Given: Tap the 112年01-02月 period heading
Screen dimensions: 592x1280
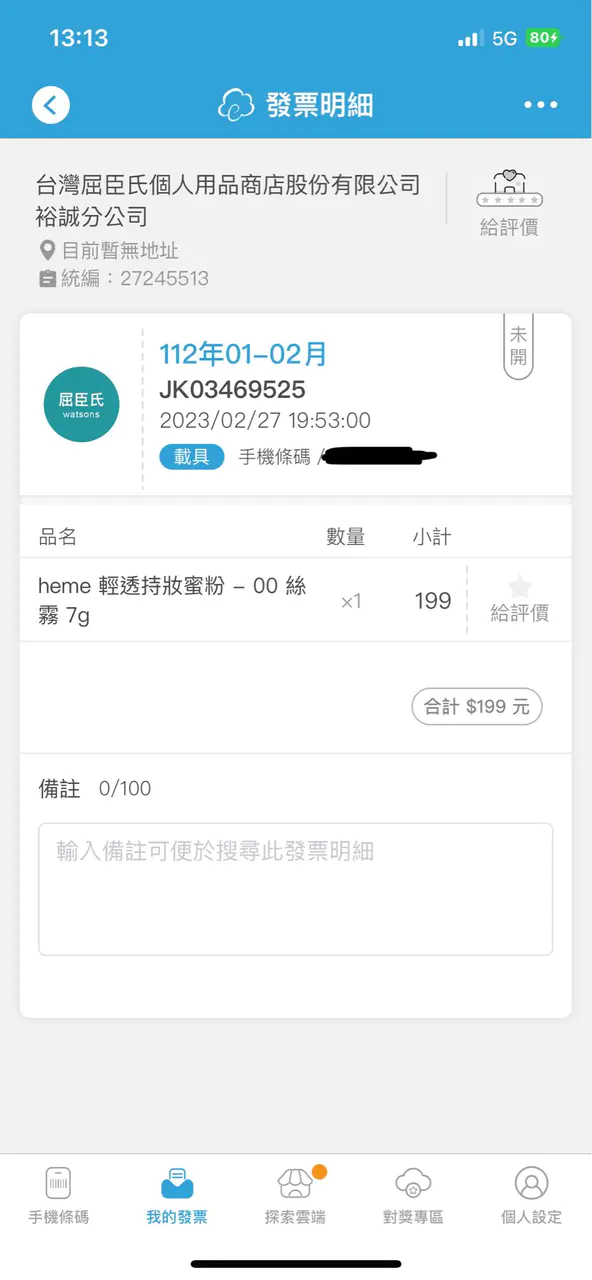Looking at the screenshot, I should pos(243,353).
